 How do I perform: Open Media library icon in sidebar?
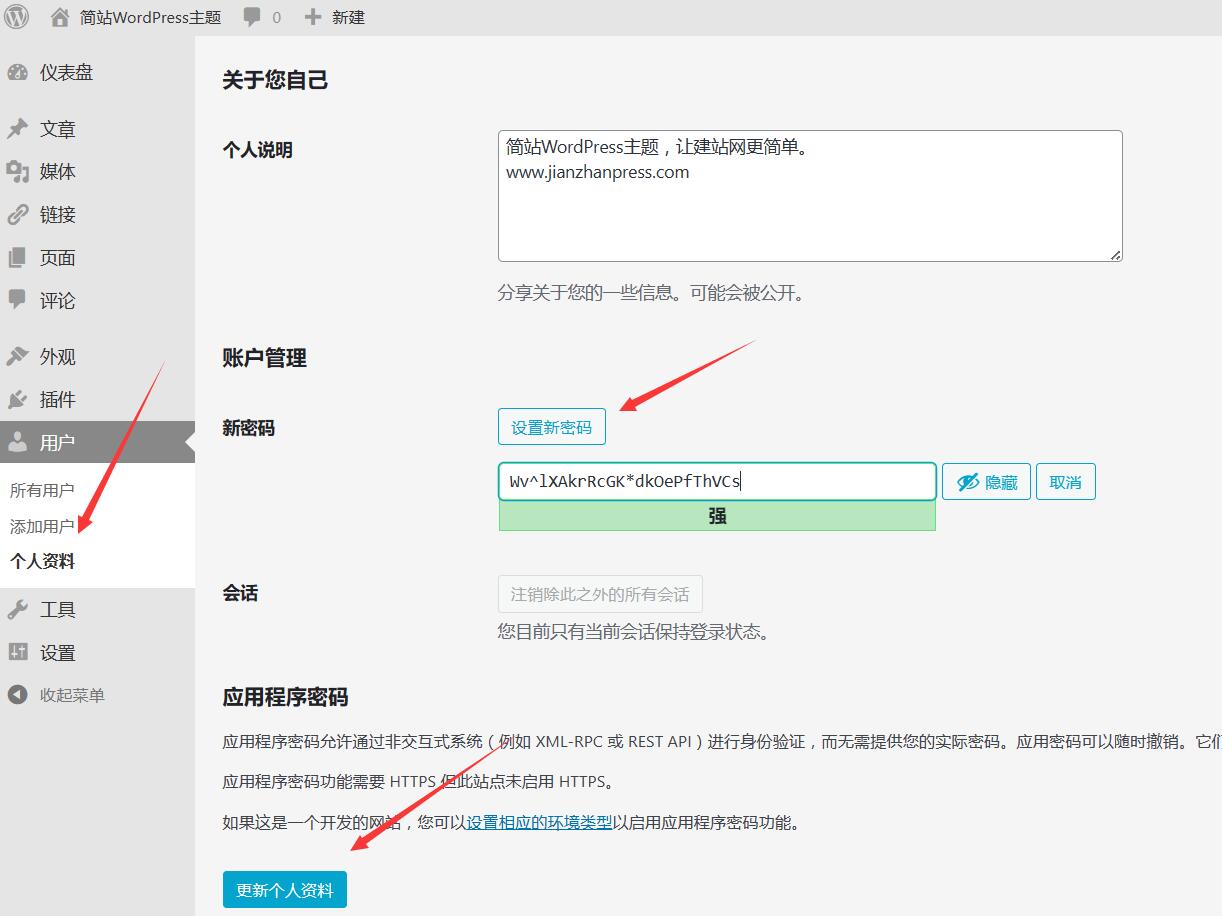pyautogui.click(x=18, y=172)
